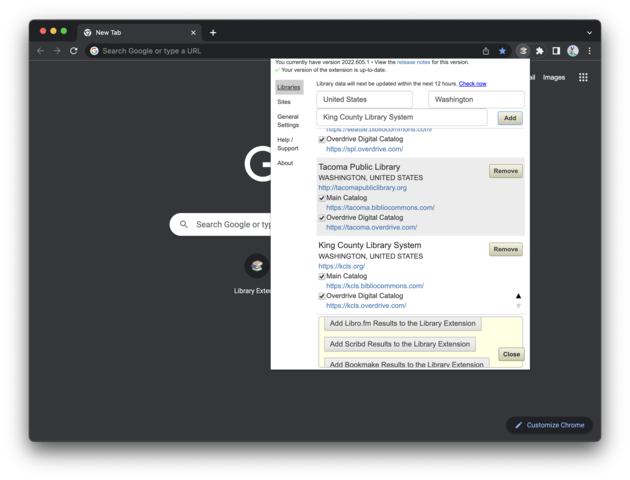The width and height of the screenshot is (630, 480).
Task: Click the Google search box on page
Action: pos(220,224)
